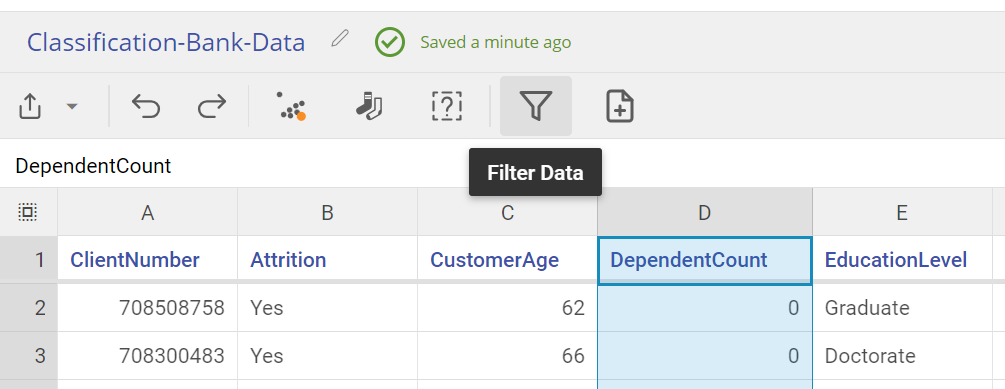Click the Attrition Yes cell in row 3
The image size is (1005, 389).
[328, 356]
